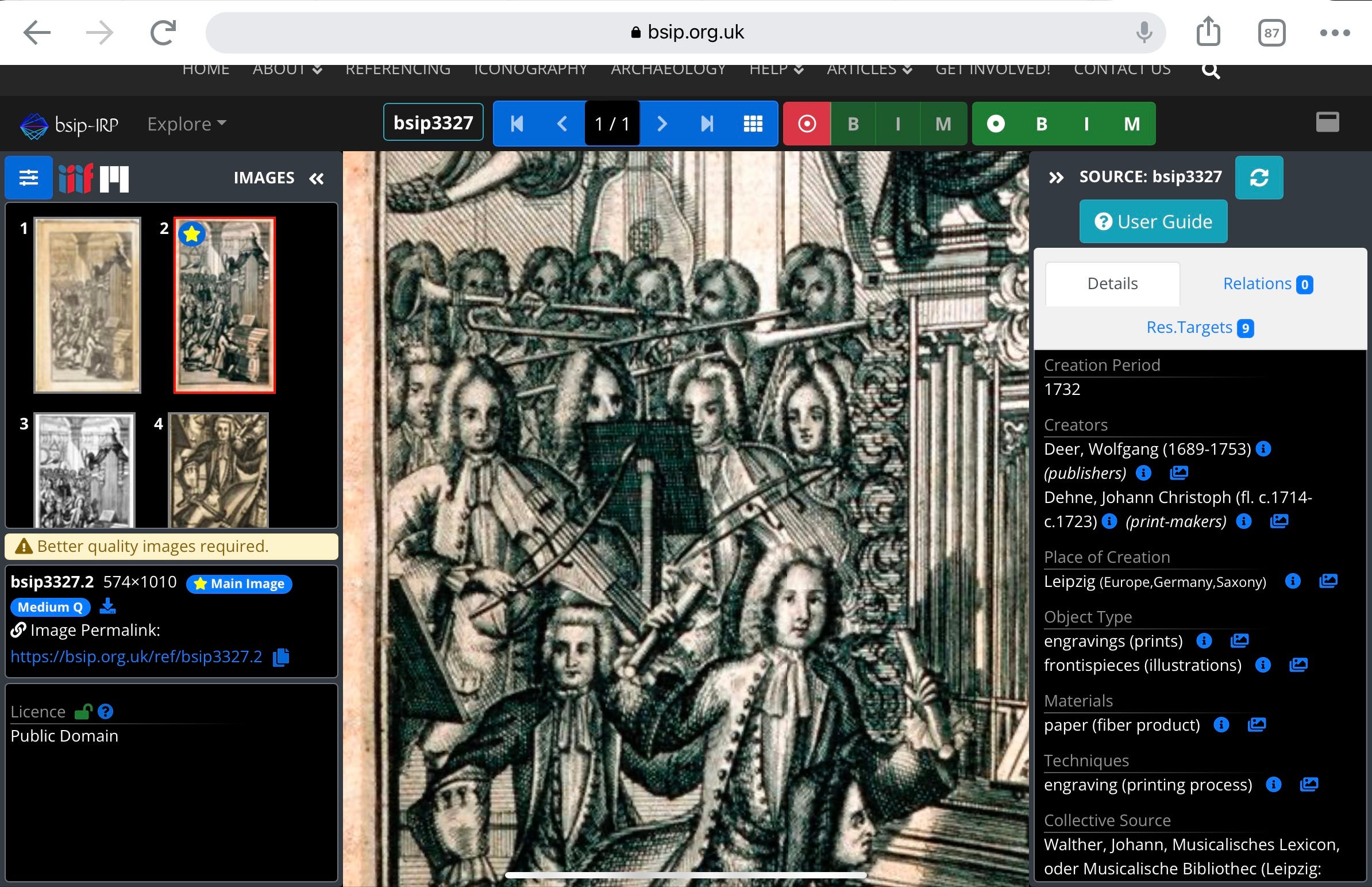Open CONTACT US link
Screen dimensions: 1372x887
[x=1122, y=69]
